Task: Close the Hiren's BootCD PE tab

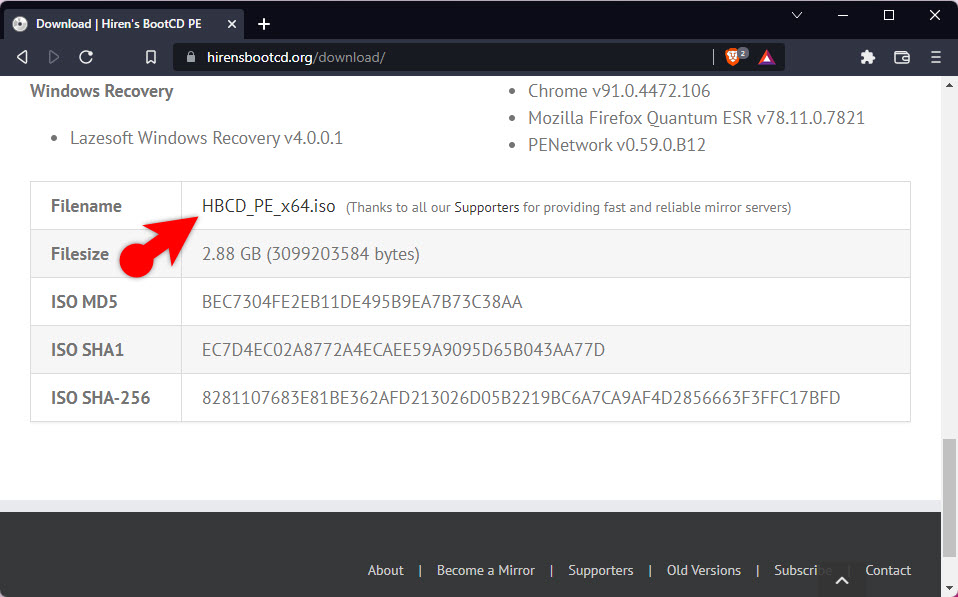Action: (232, 24)
